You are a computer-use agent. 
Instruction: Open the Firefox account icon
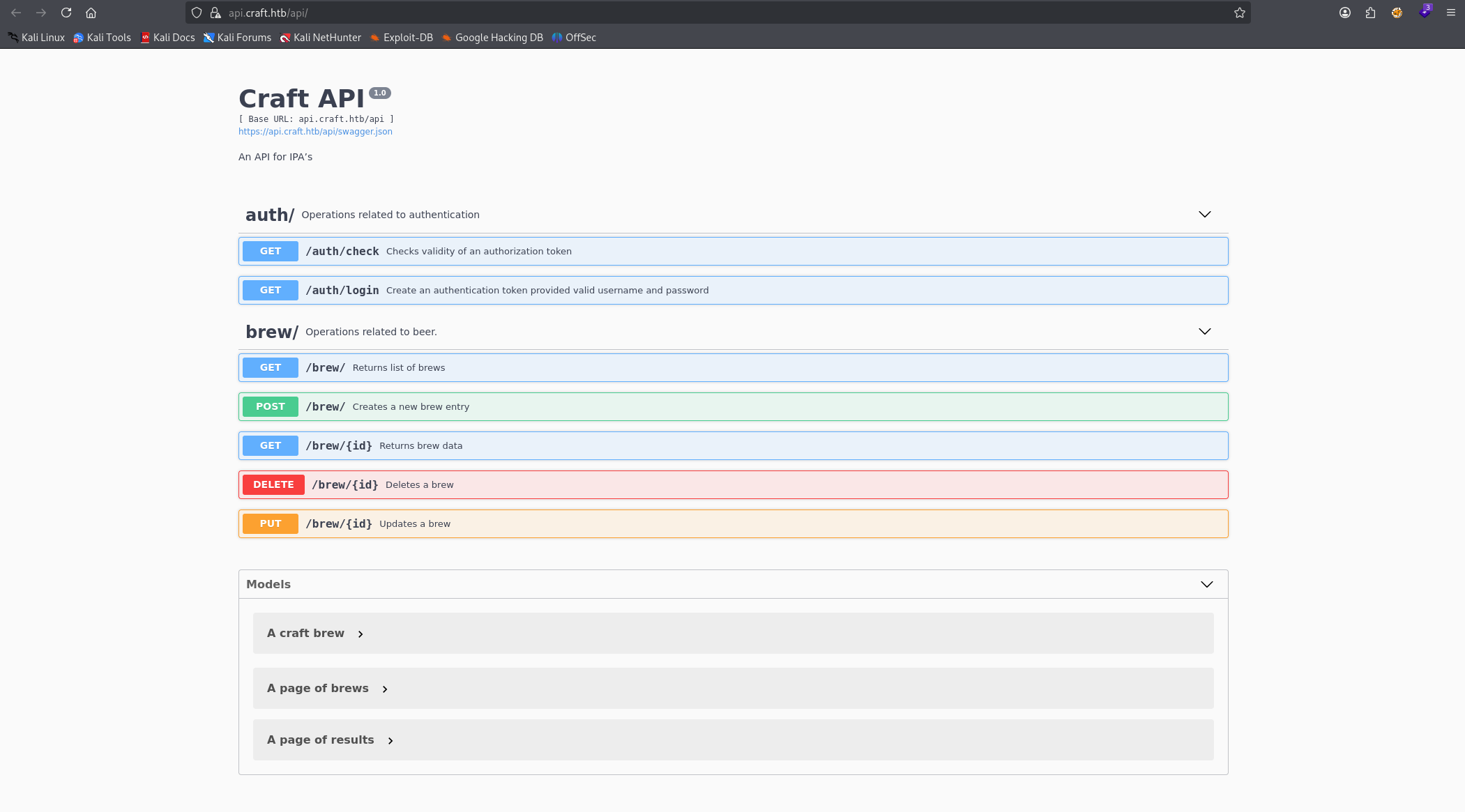(x=1345, y=13)
